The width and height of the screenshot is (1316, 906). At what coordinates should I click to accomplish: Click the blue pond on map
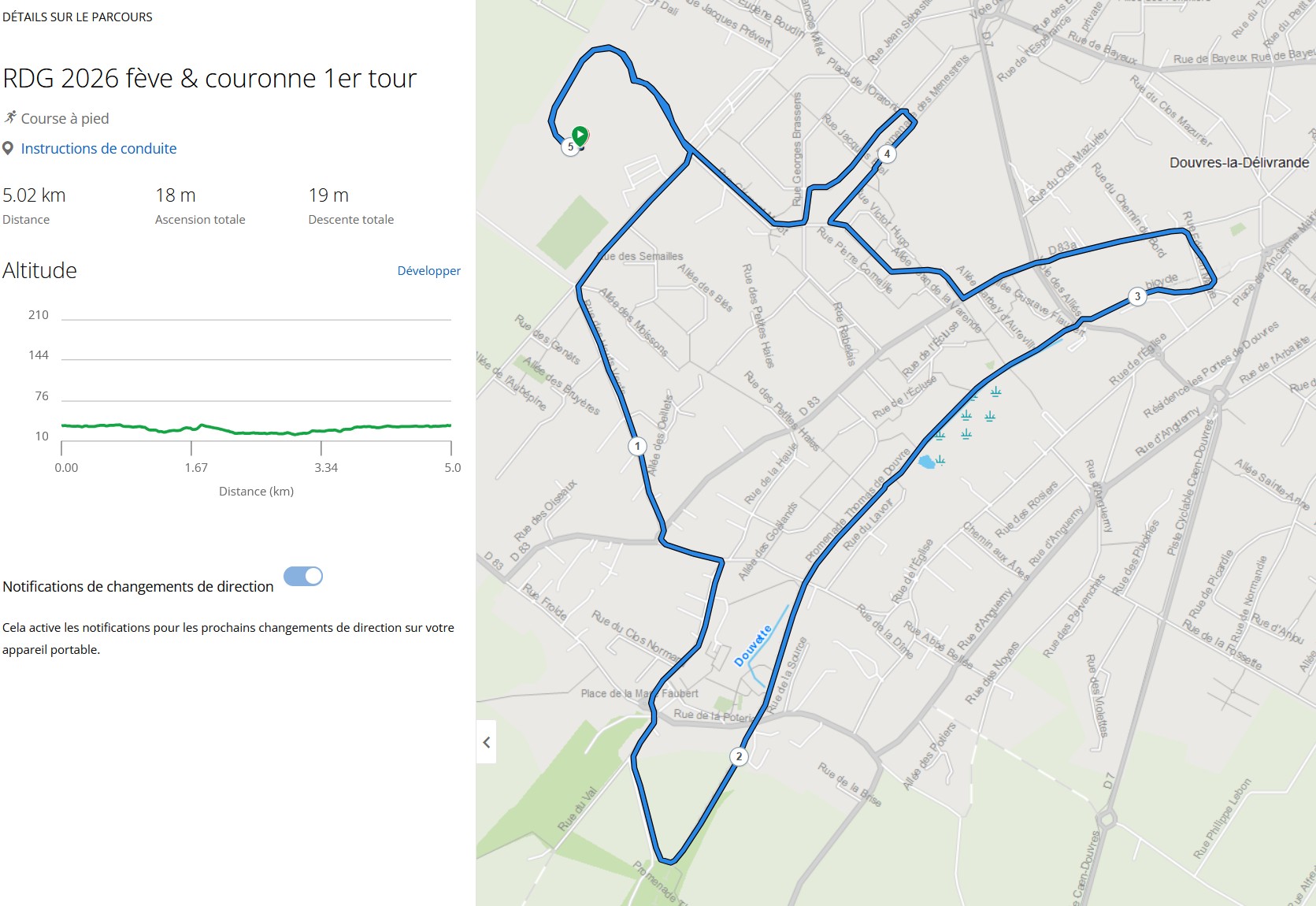point(927,462)
